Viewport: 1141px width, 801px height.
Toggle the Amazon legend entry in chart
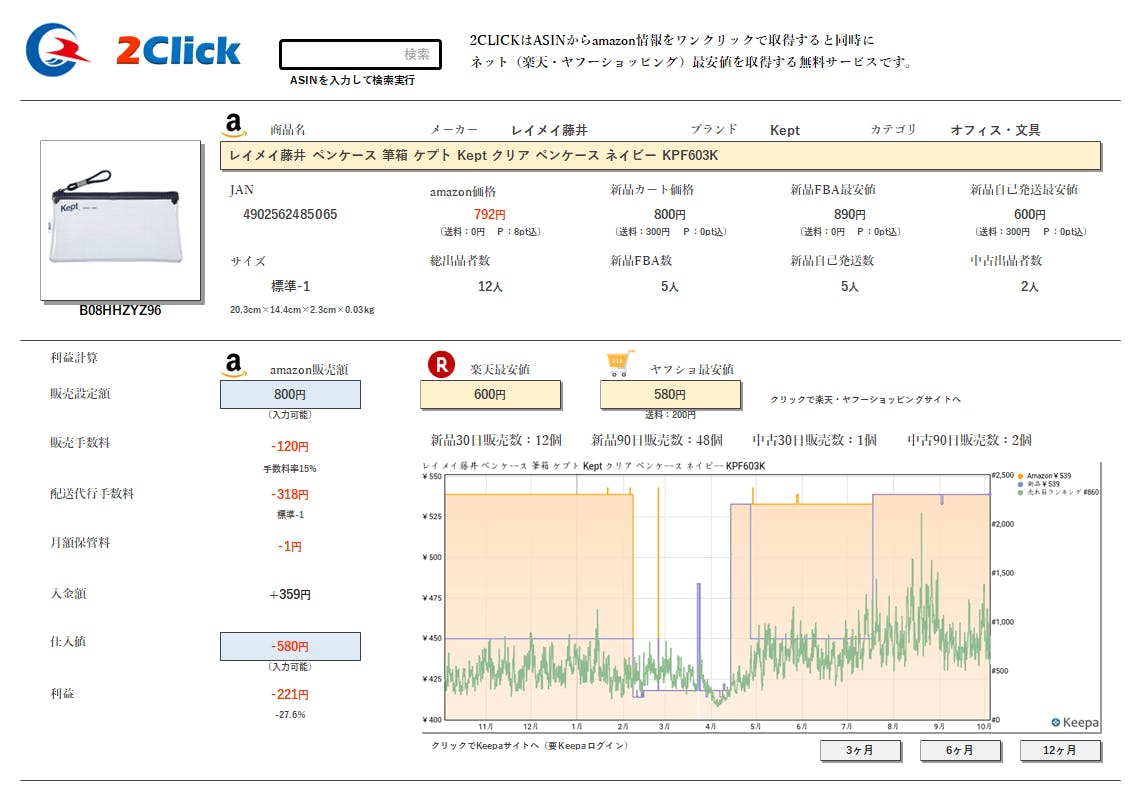(1048, 475)
